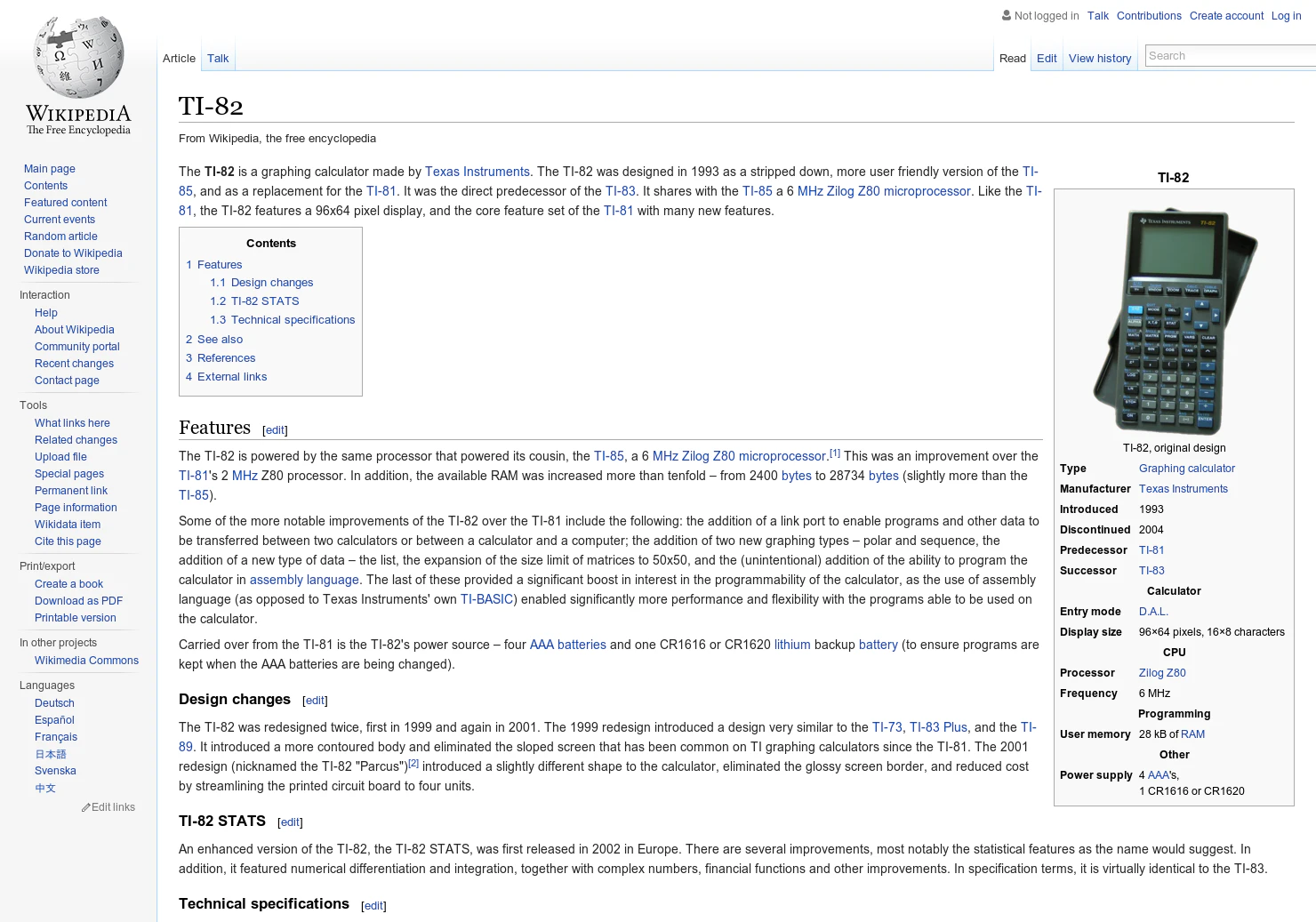
Task: Switch to Svenska language
Action: (x=55, y=771)
